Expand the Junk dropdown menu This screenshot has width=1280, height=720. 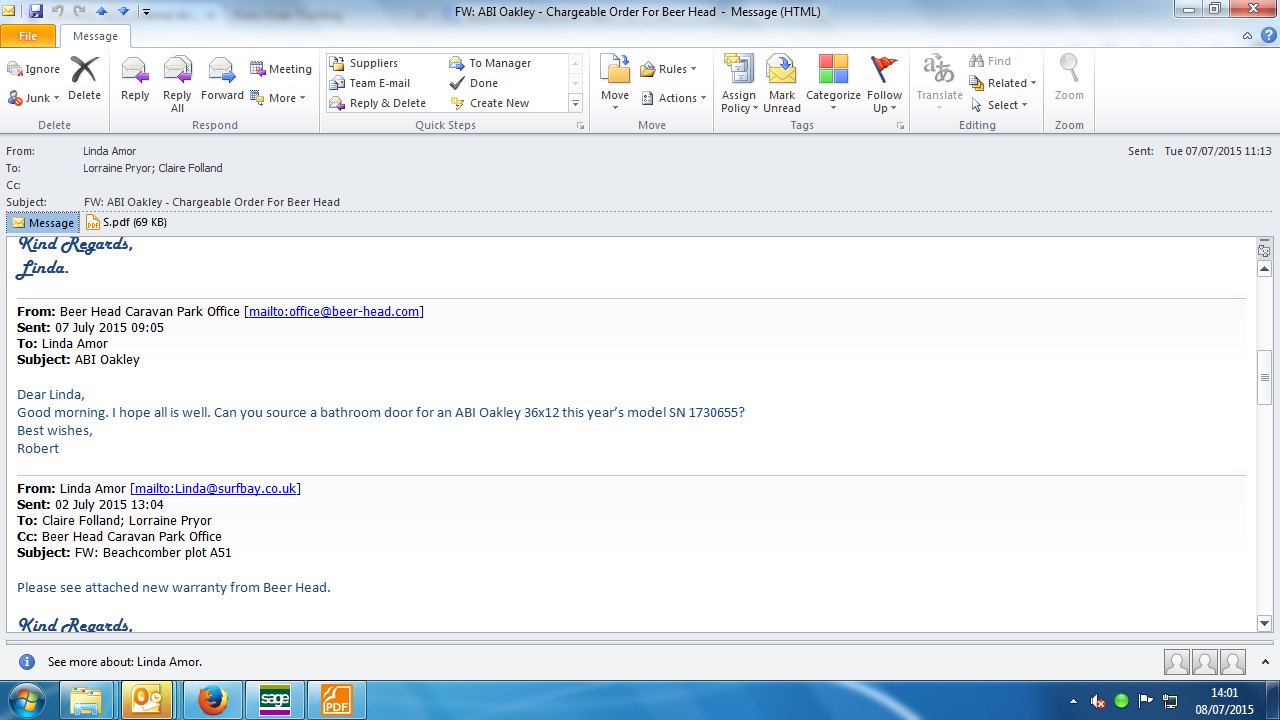(x=35, y=98)
